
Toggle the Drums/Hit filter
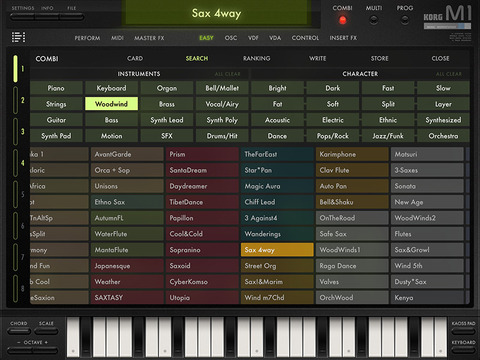[x=222, y=136]
